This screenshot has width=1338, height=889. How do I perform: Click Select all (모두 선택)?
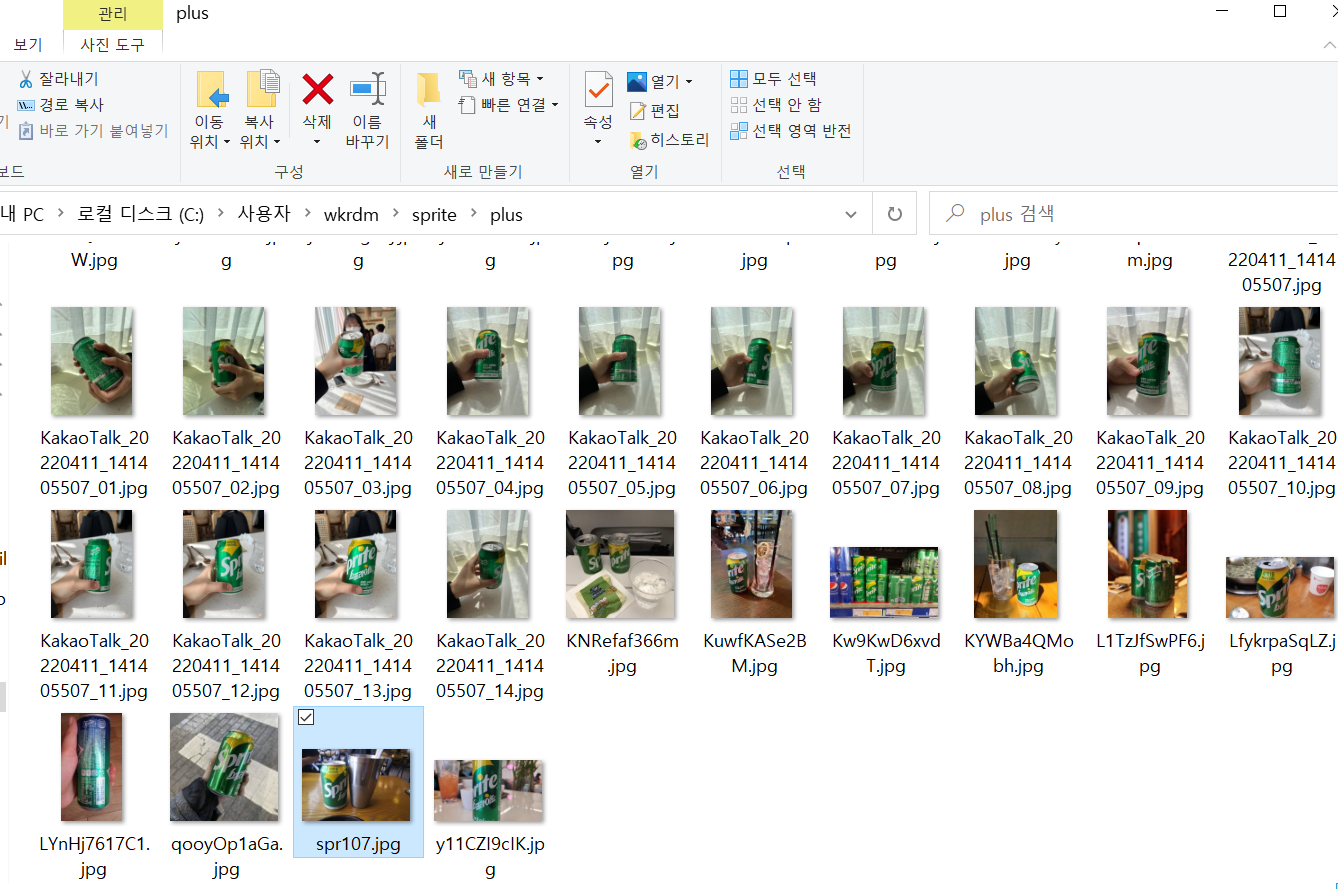773,79
